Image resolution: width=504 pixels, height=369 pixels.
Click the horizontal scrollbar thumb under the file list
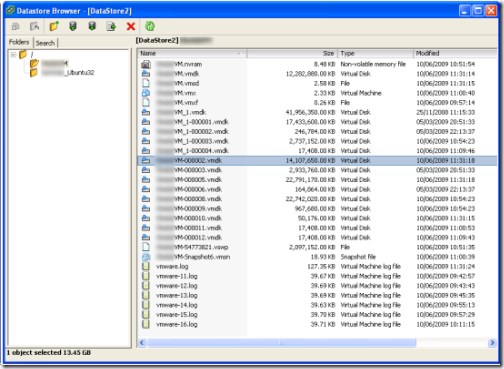click(282, 342)
